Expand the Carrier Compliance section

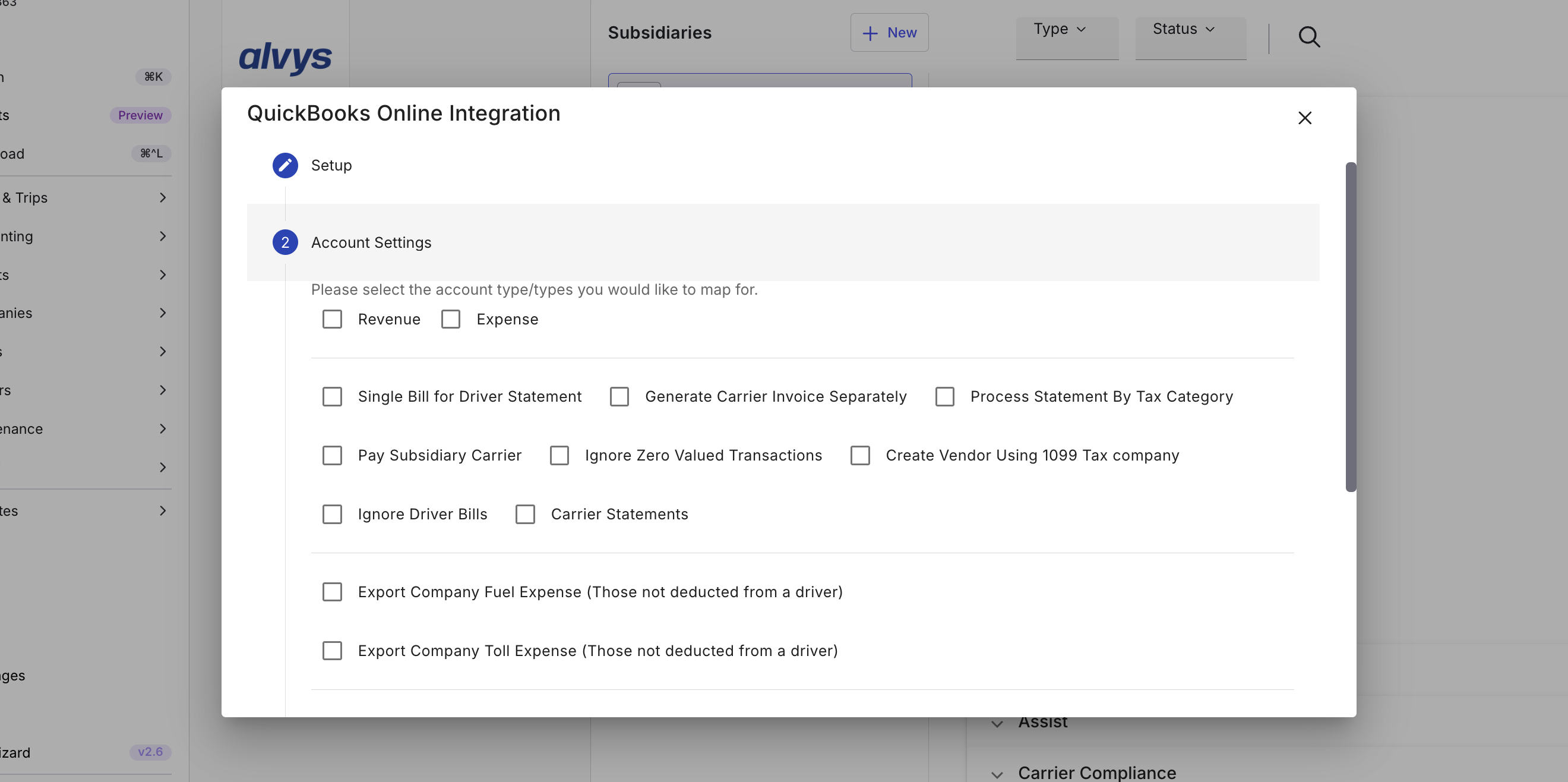coord(997,775)
